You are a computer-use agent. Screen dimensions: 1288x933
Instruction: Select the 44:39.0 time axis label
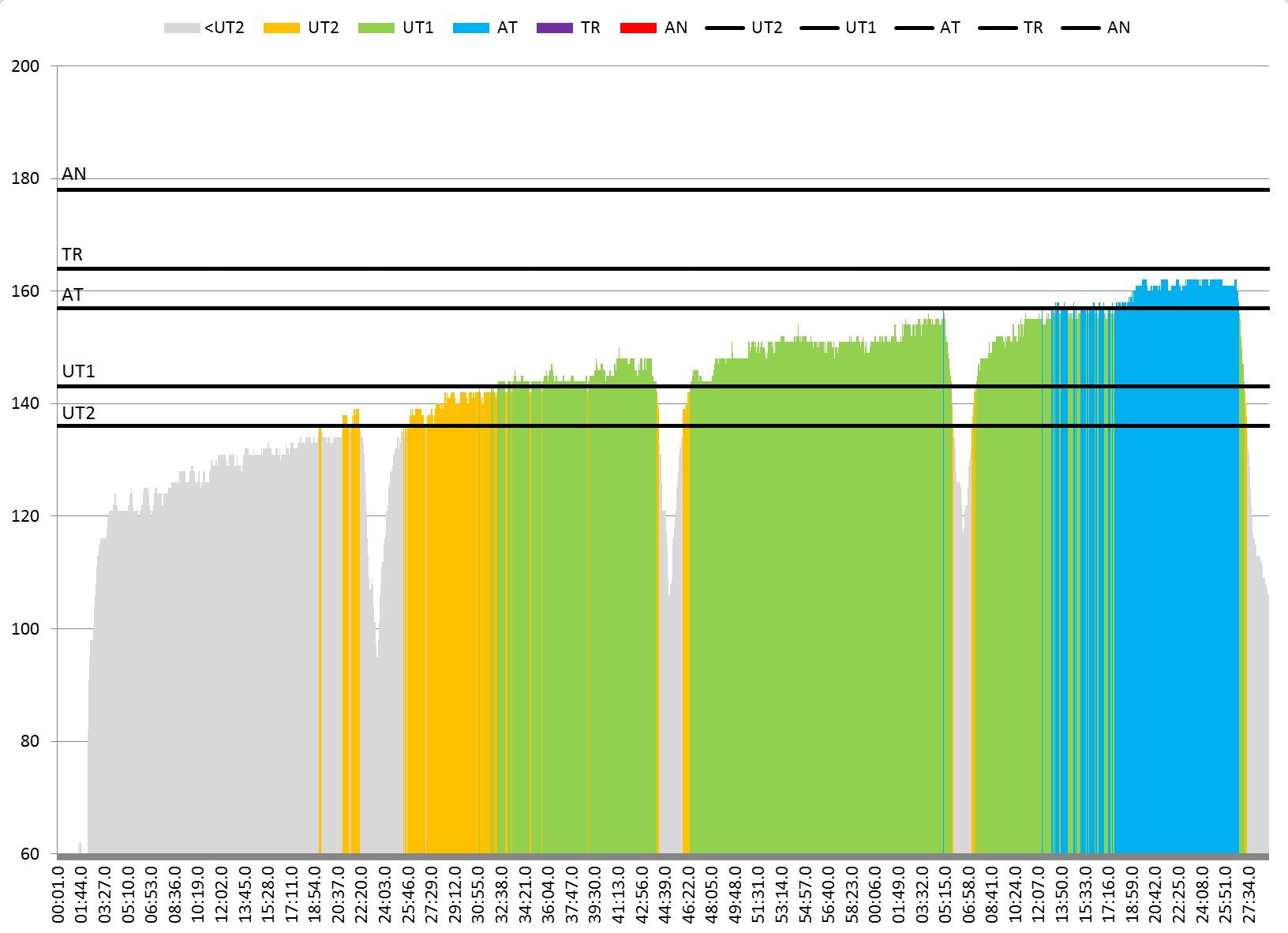point(665,894)
